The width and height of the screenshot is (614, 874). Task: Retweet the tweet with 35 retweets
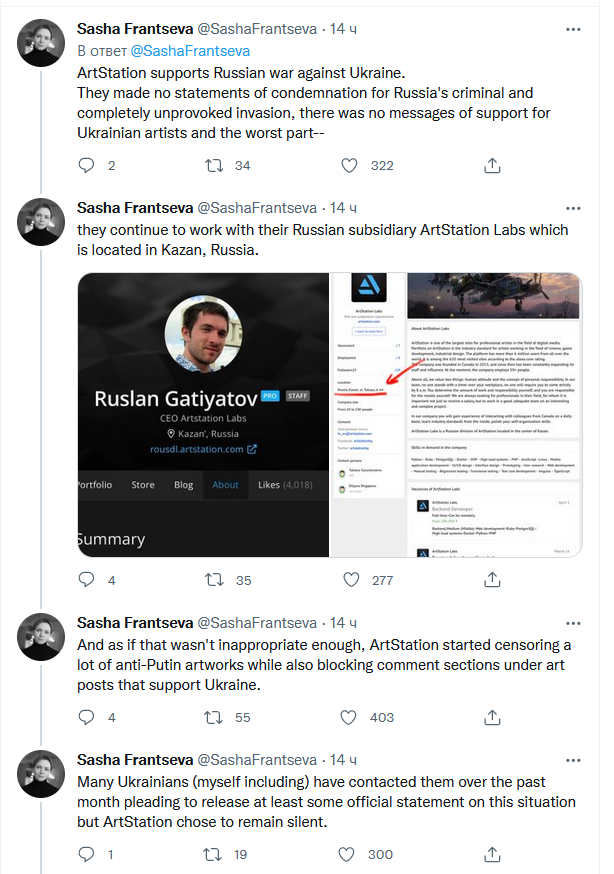[x=214, y=579]
